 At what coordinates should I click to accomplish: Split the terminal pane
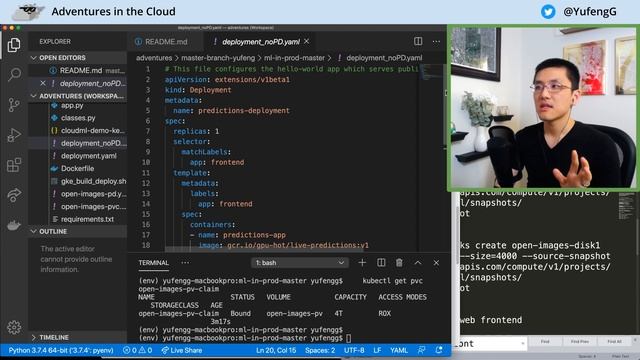click(x=381, y=263)
